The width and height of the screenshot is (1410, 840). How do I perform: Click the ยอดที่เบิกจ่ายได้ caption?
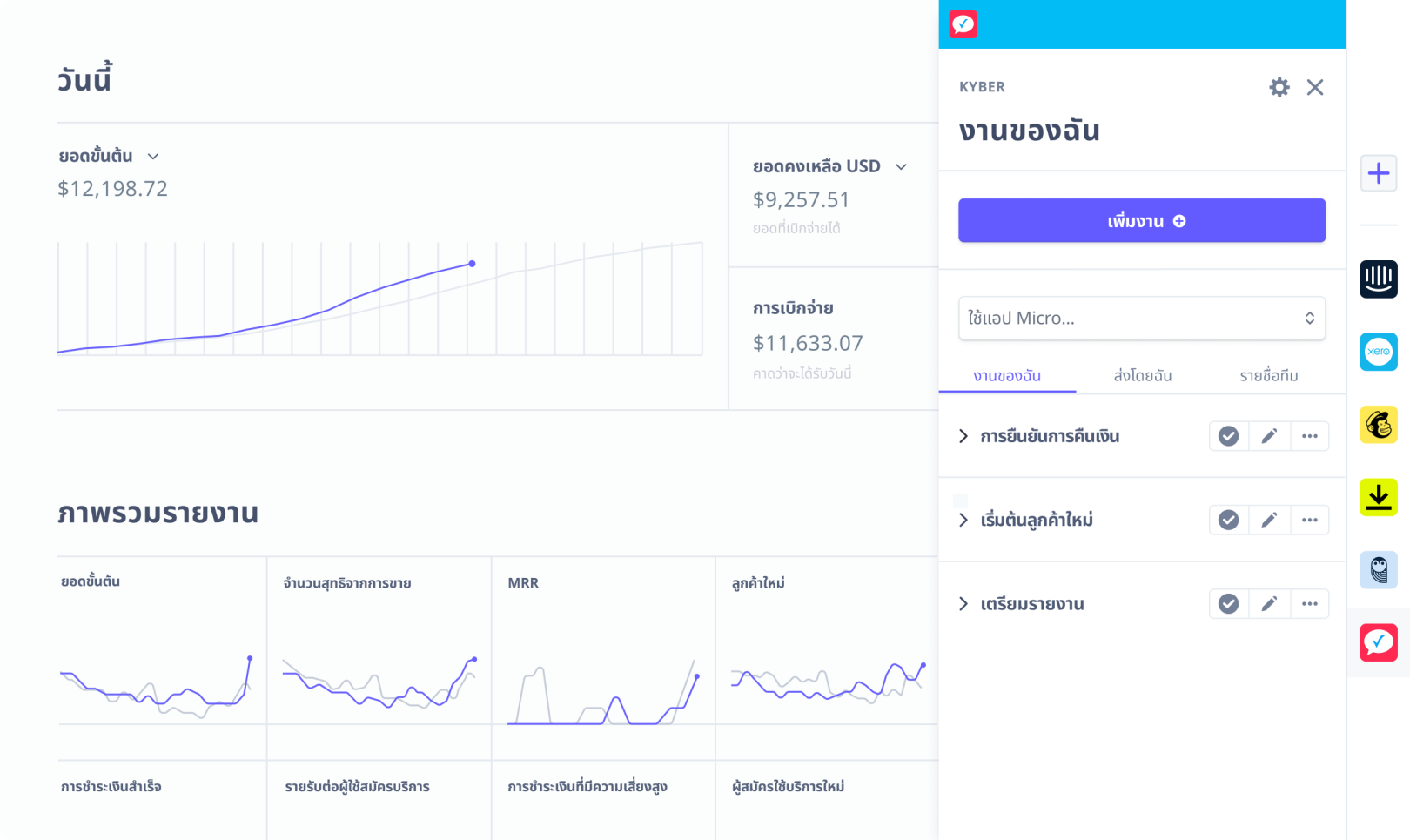click(796, 229)
